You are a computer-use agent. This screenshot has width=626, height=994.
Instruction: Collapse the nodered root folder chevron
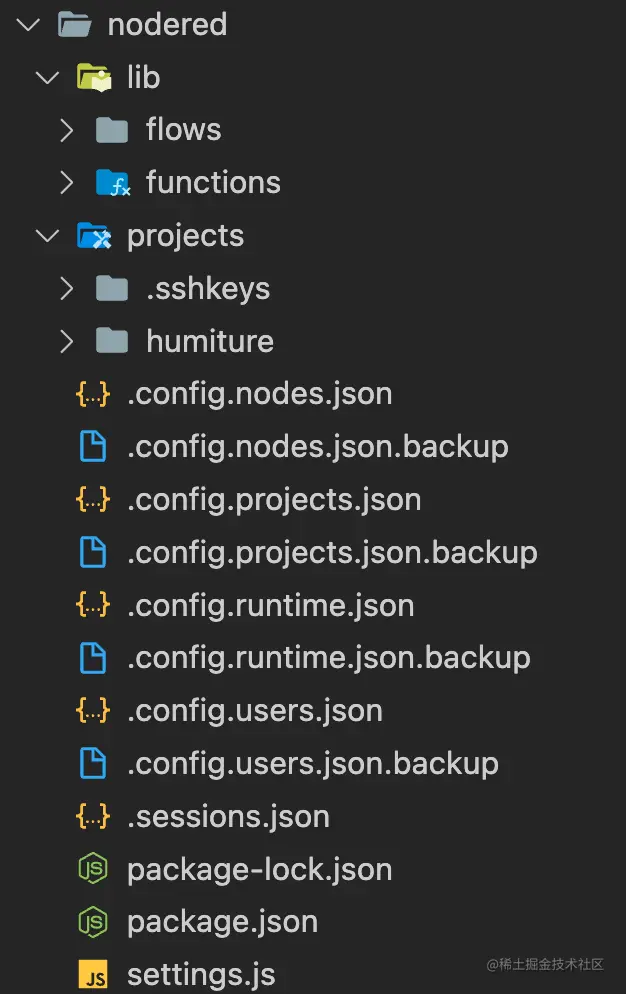28,24
